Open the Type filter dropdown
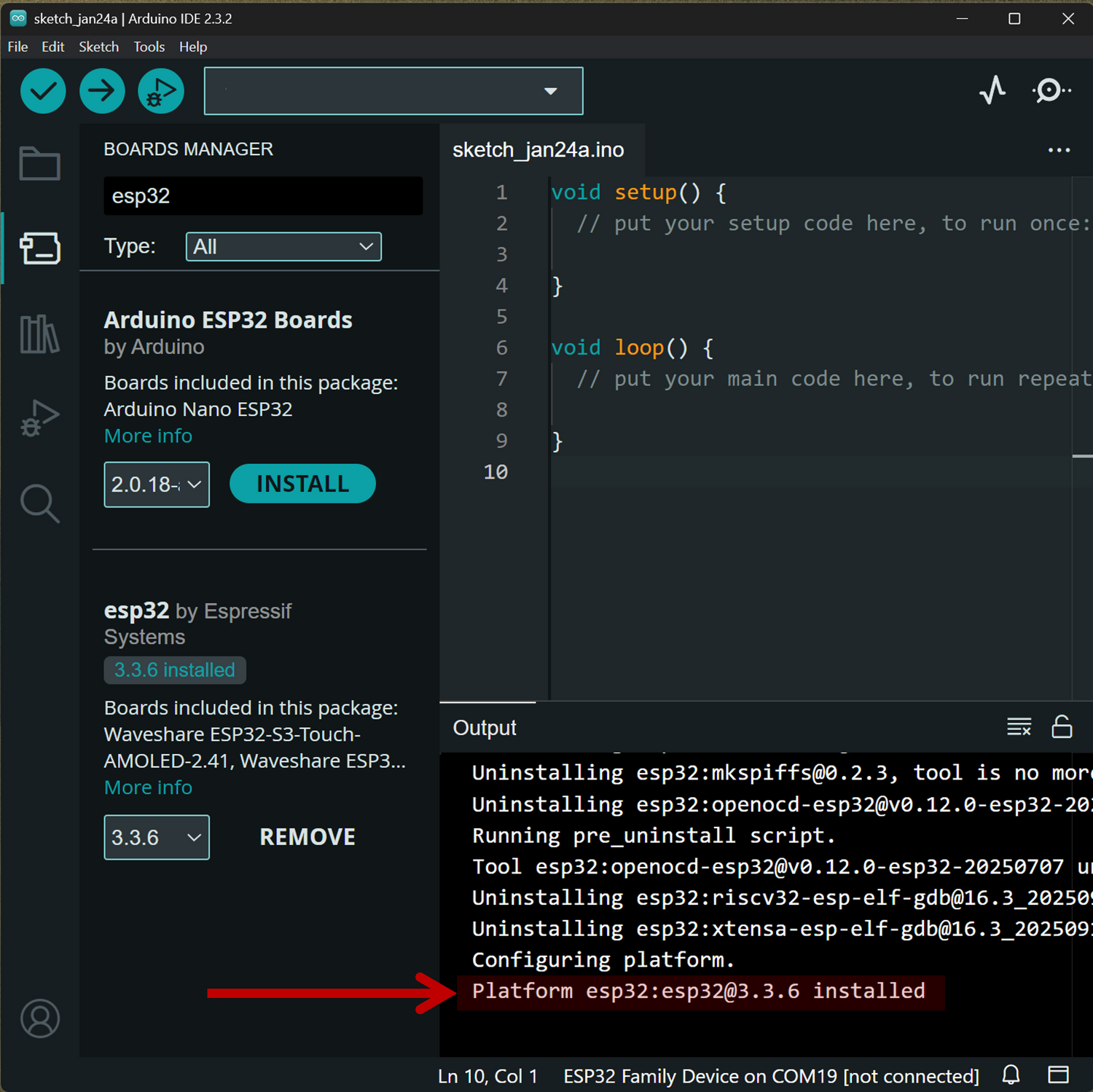Viewport: 1093px width, 1092px height. (283, 247)
